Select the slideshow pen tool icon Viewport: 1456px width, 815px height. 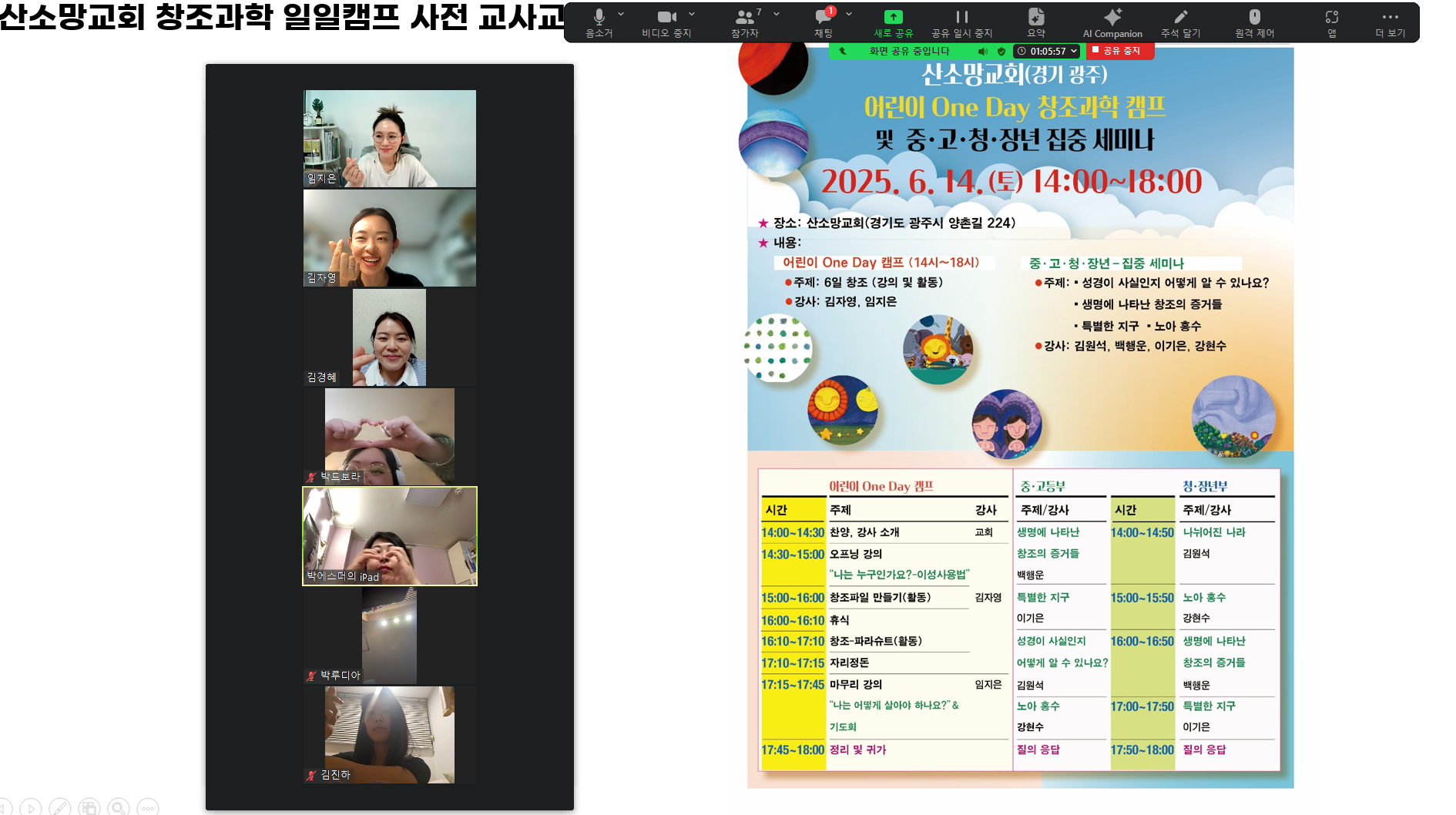point(60,807)
